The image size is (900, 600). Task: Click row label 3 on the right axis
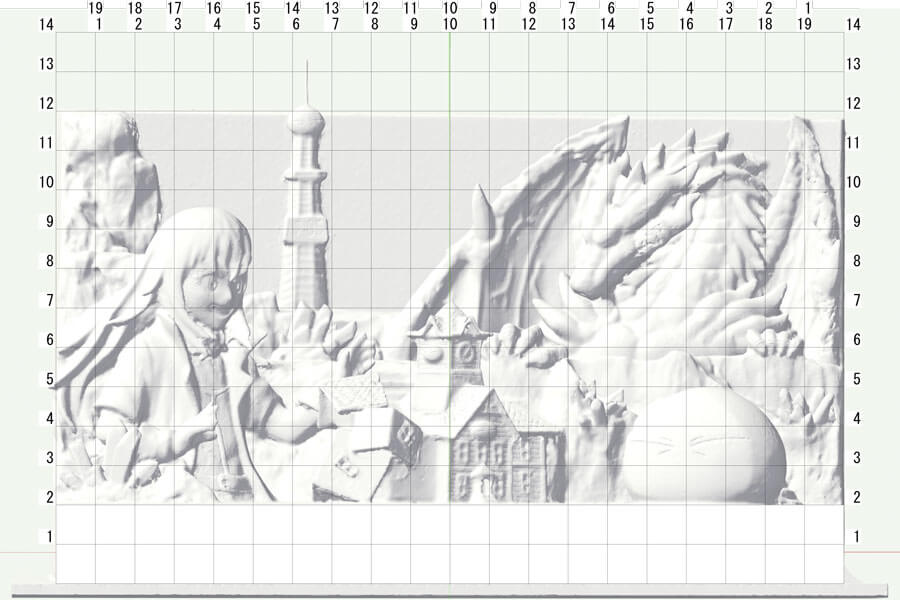tap(857, 458)
